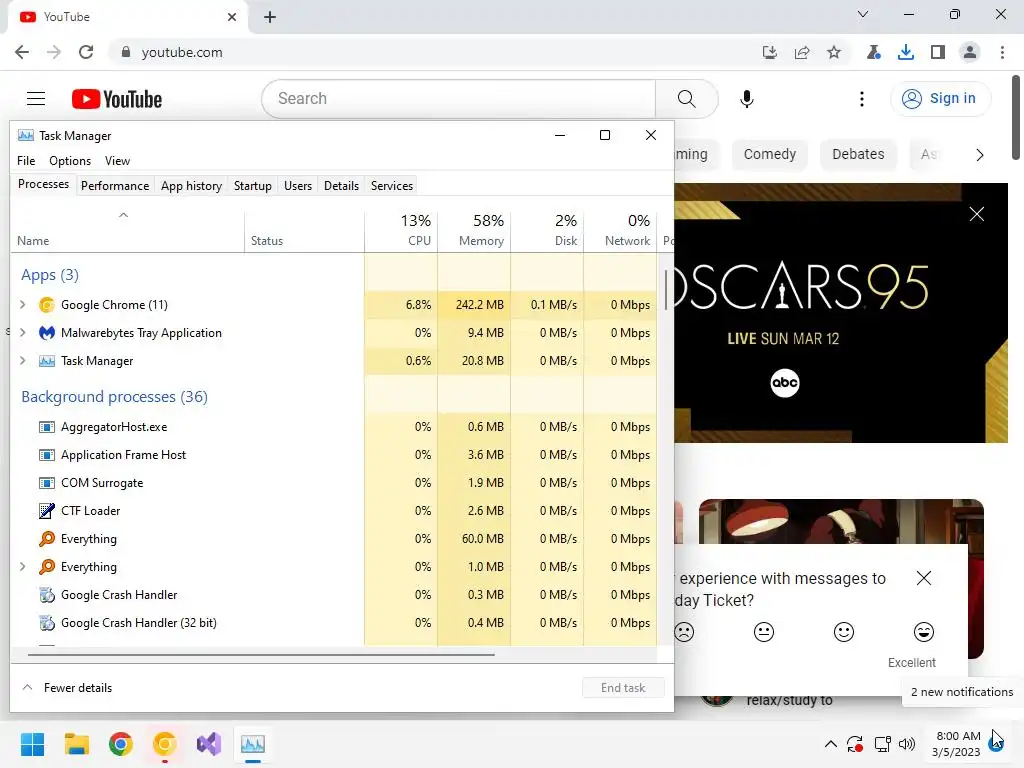Screen dimensions: 1024x768
Task: Bookmark this page with the star icon
Action: pos(834,52)
